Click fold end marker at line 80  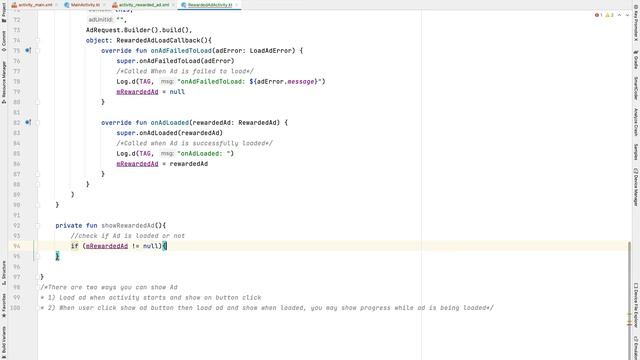point(38,102)
